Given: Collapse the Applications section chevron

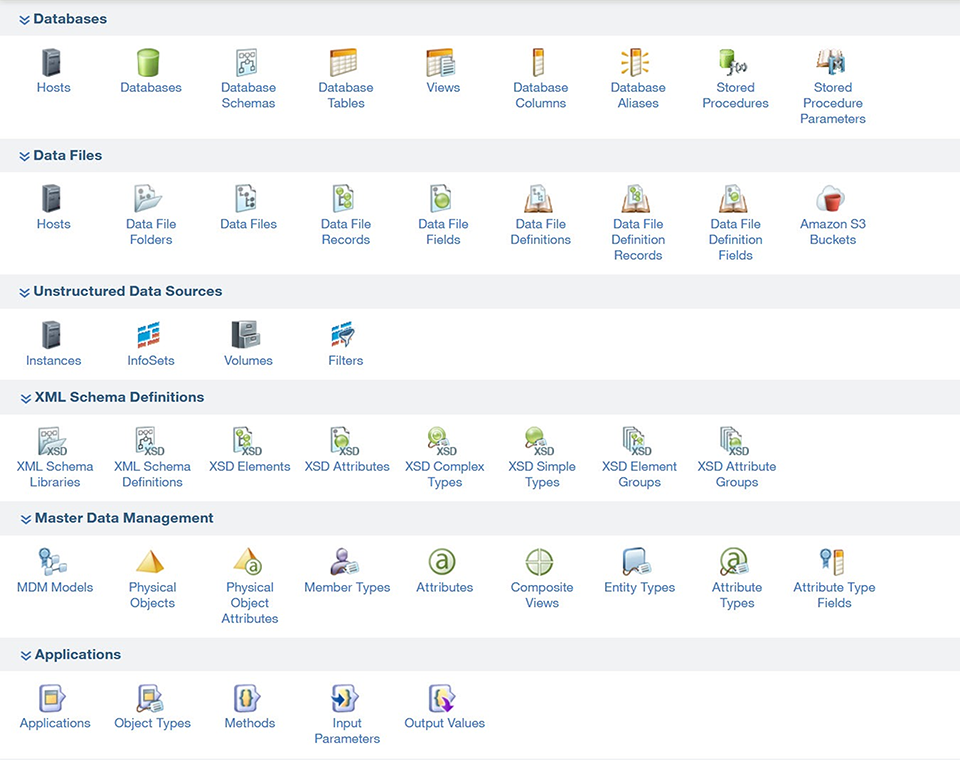Looking at the screenshot, I should click(x=26, y=656).
